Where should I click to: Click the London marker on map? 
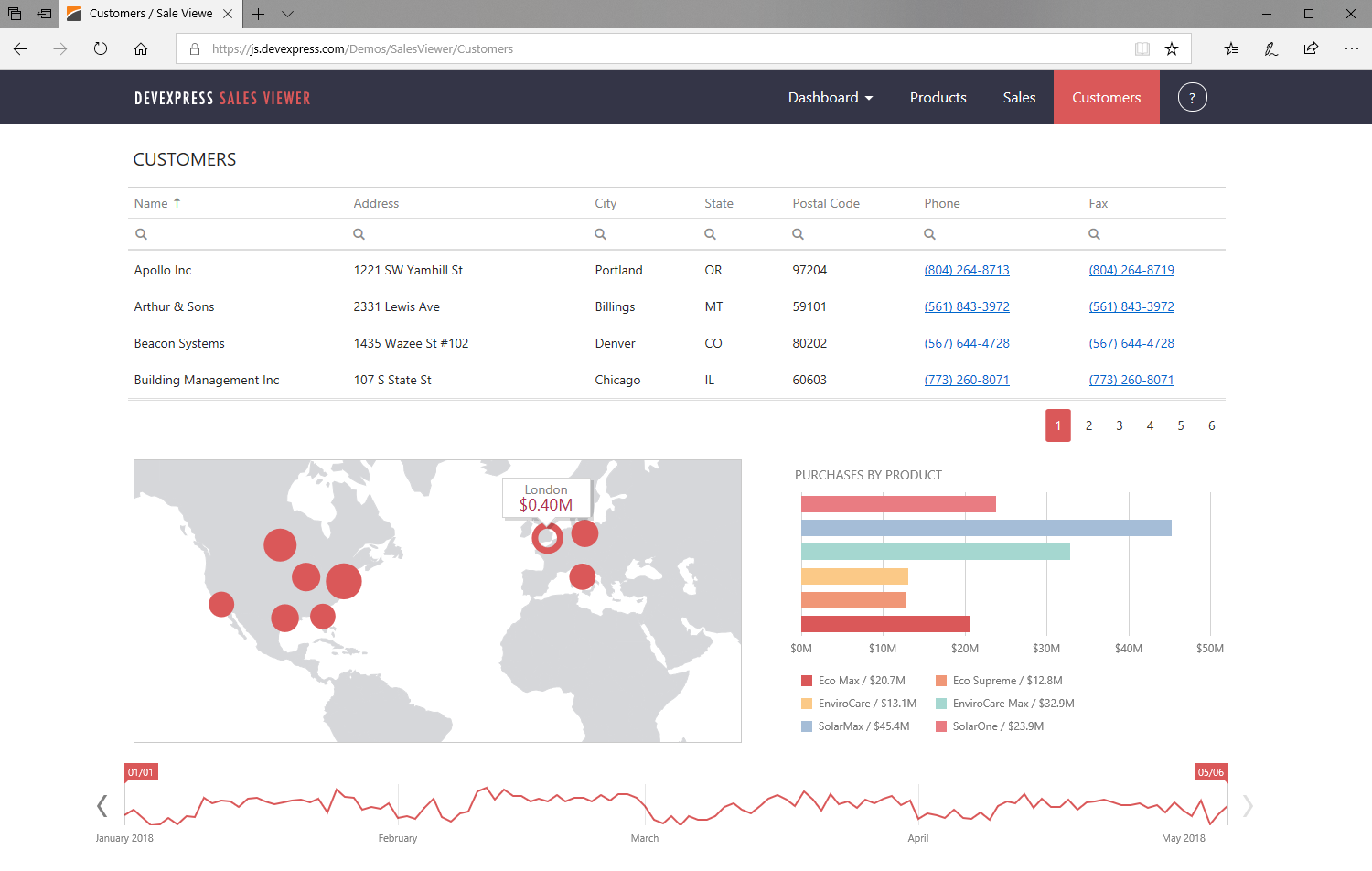(547, 538)
